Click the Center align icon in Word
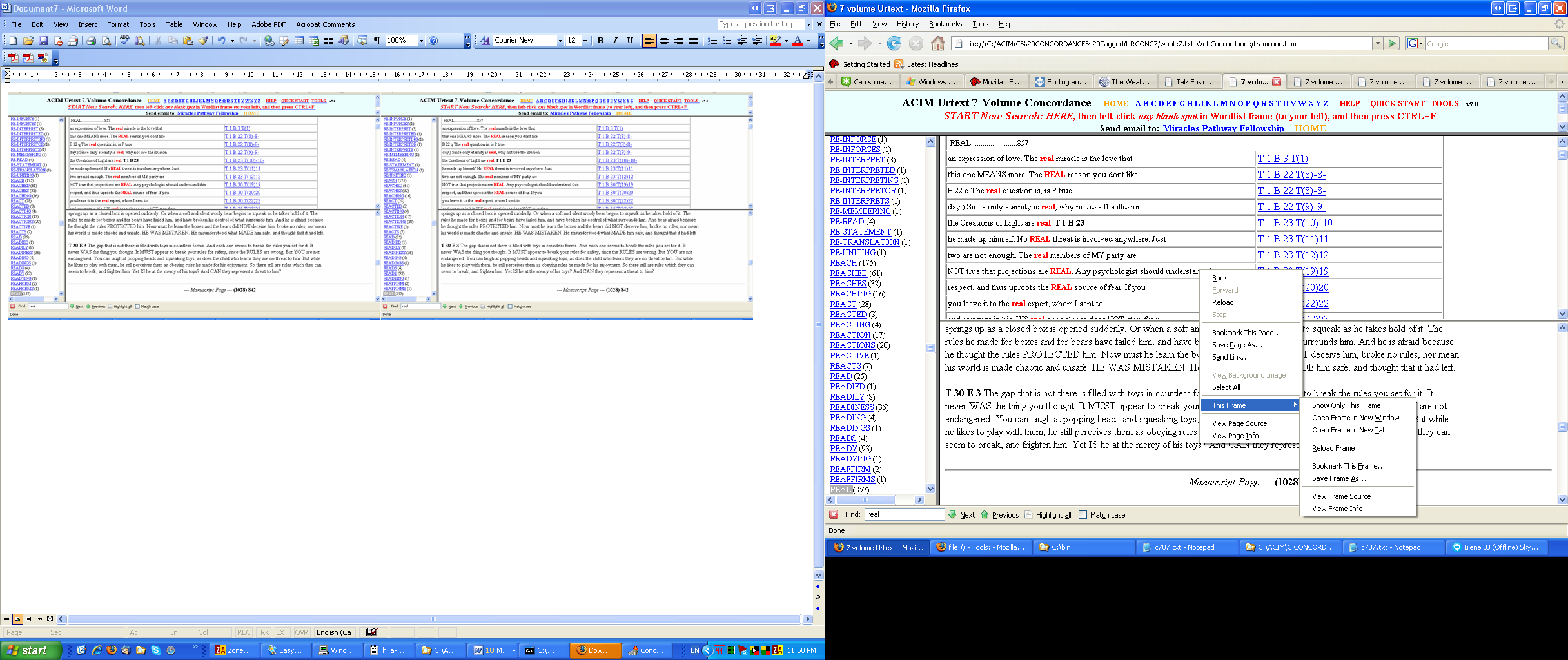This screenshot has height=660, width=1568. point(663,41)
